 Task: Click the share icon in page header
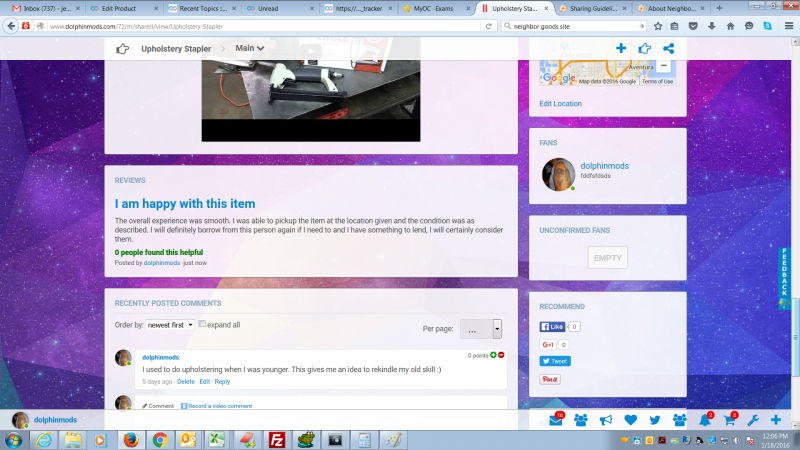(x=668, y=48)
